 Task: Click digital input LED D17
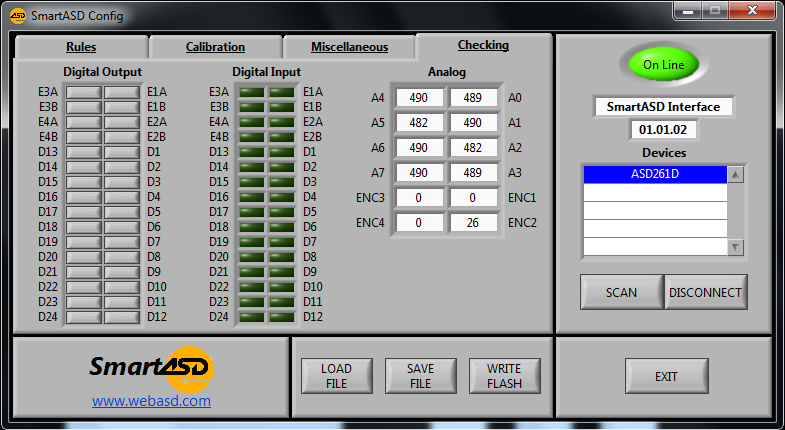click(252, 212)
